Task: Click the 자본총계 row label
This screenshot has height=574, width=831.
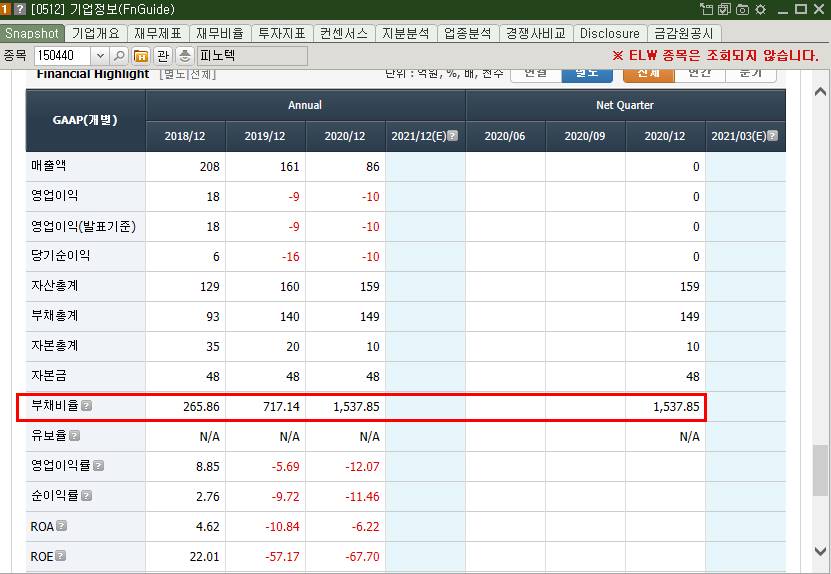Action: coord(55,346)
